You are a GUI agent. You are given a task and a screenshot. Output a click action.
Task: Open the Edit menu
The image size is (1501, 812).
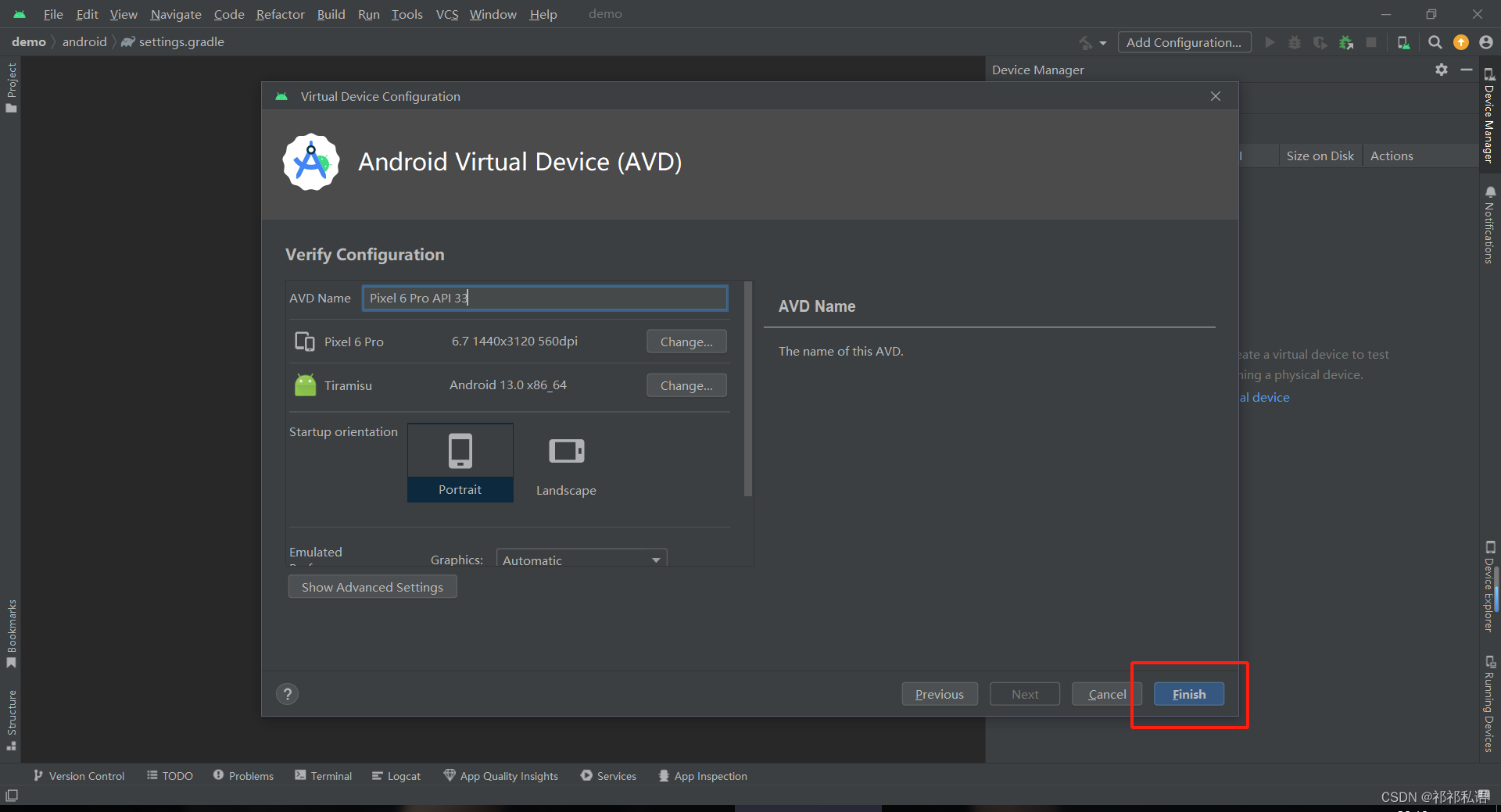(87, 14)
